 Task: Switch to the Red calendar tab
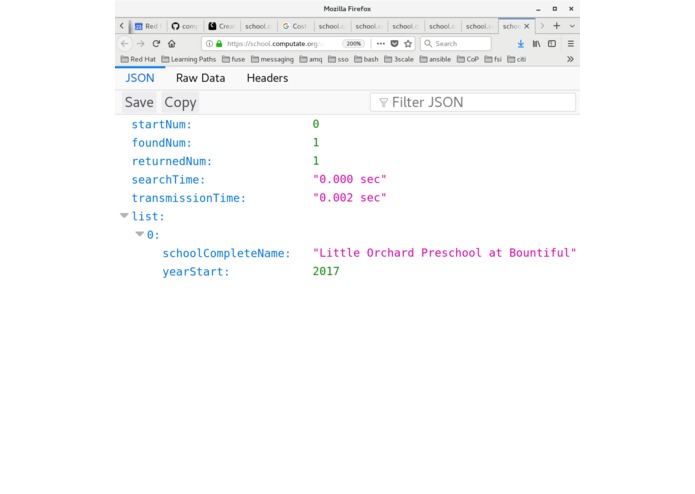(x=148, y=26)
